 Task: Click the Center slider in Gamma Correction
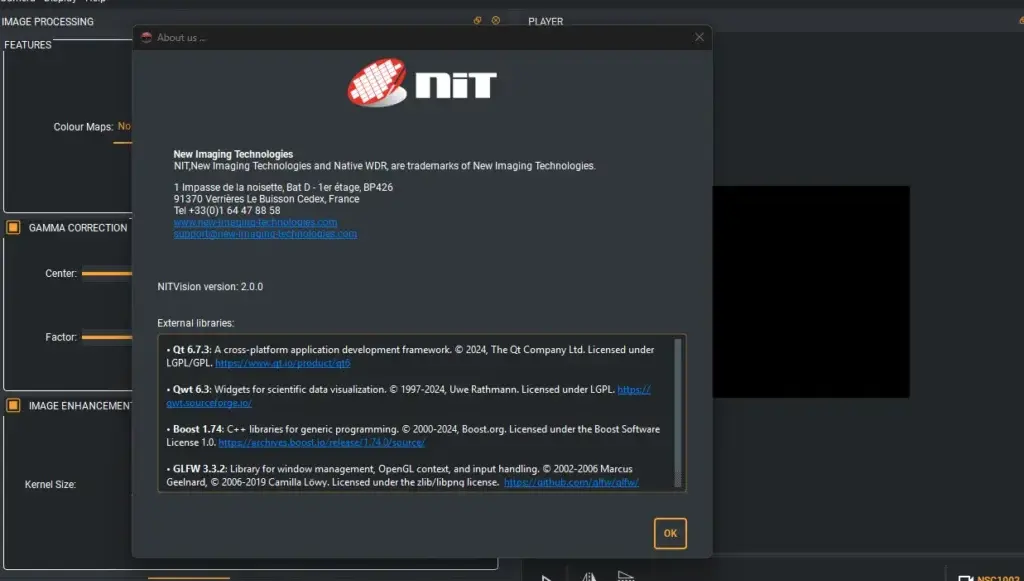tap(107, 274)
